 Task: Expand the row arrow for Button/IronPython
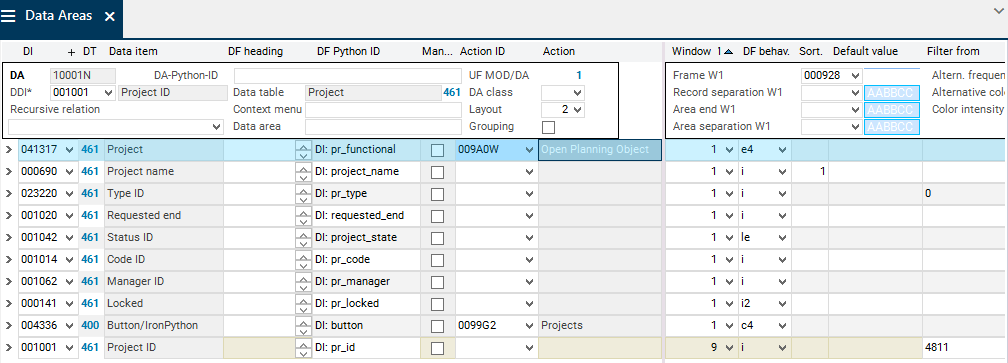click(x=8, y=326)
